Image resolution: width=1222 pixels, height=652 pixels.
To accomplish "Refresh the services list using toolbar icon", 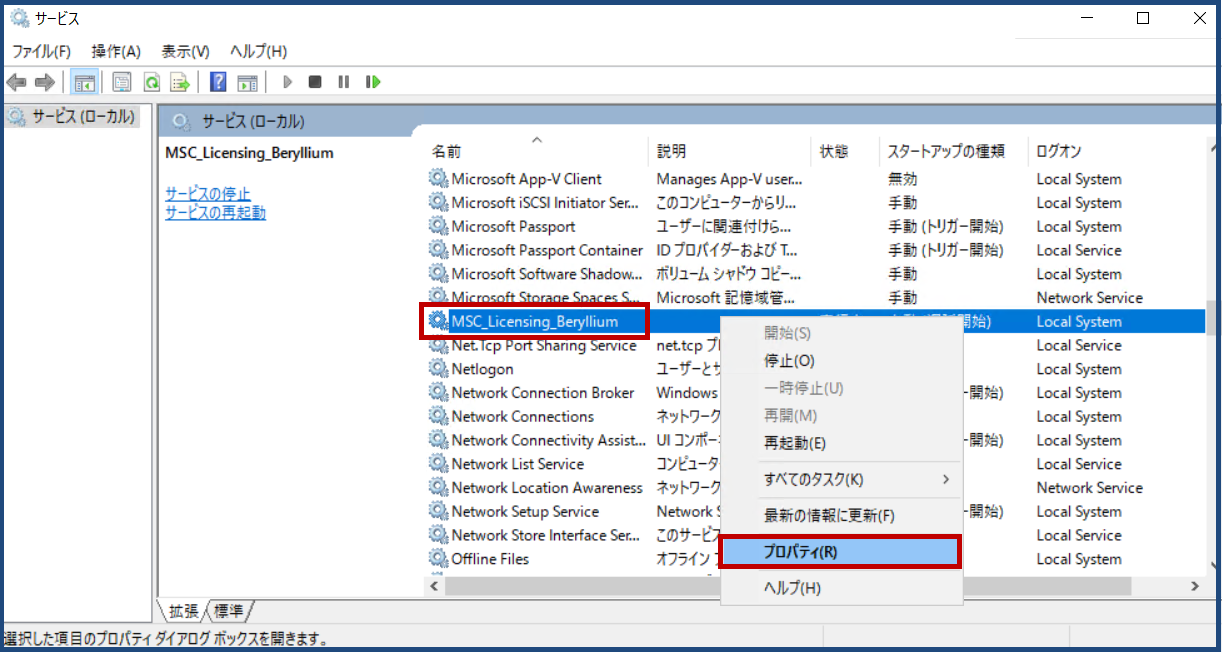I will (150, 81).
